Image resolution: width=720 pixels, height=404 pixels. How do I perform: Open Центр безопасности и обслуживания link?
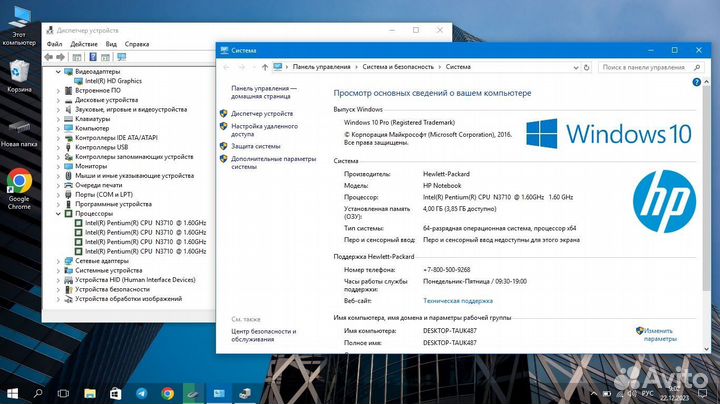pos(264,335)
